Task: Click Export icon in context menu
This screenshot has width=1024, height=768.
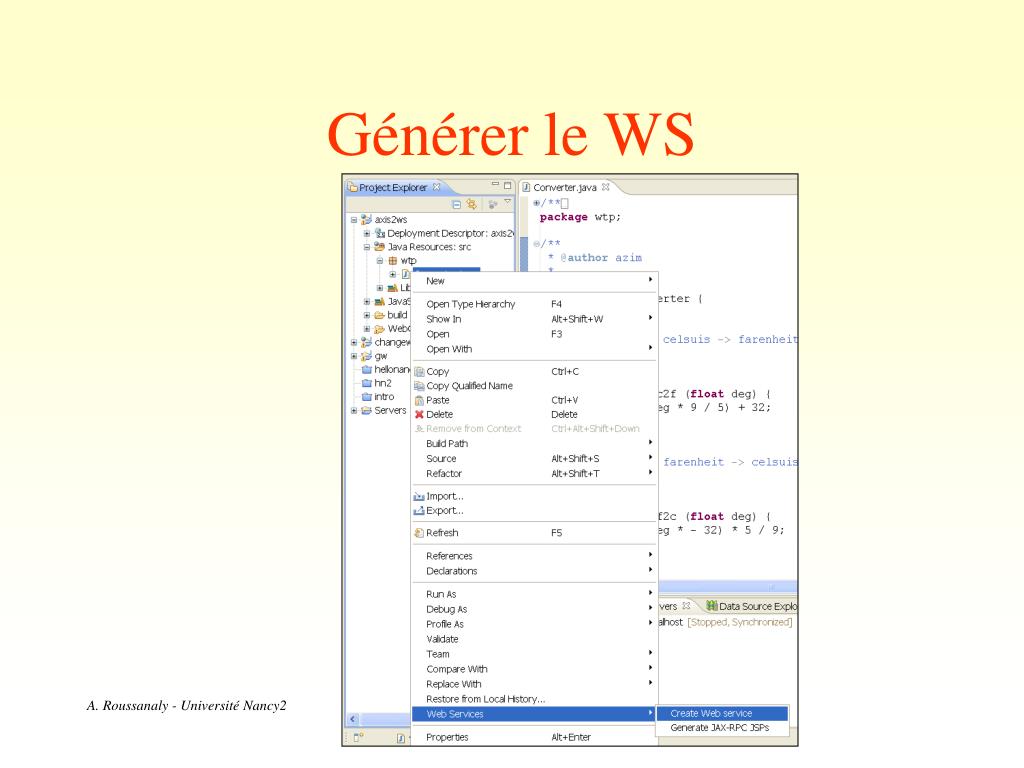Action: (419, 511)
